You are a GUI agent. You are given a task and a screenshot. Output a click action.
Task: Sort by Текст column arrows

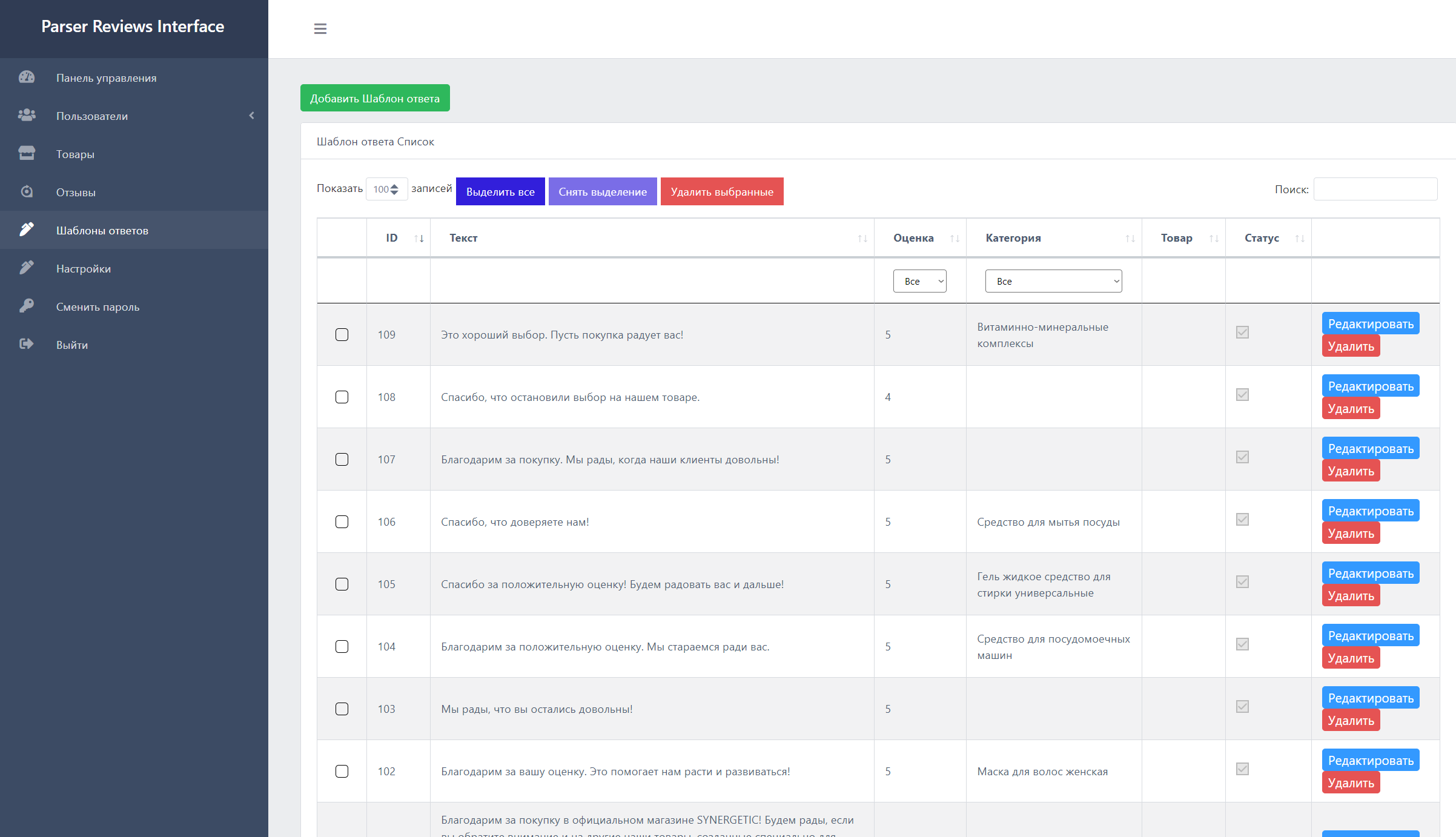(x=862, y=239)
